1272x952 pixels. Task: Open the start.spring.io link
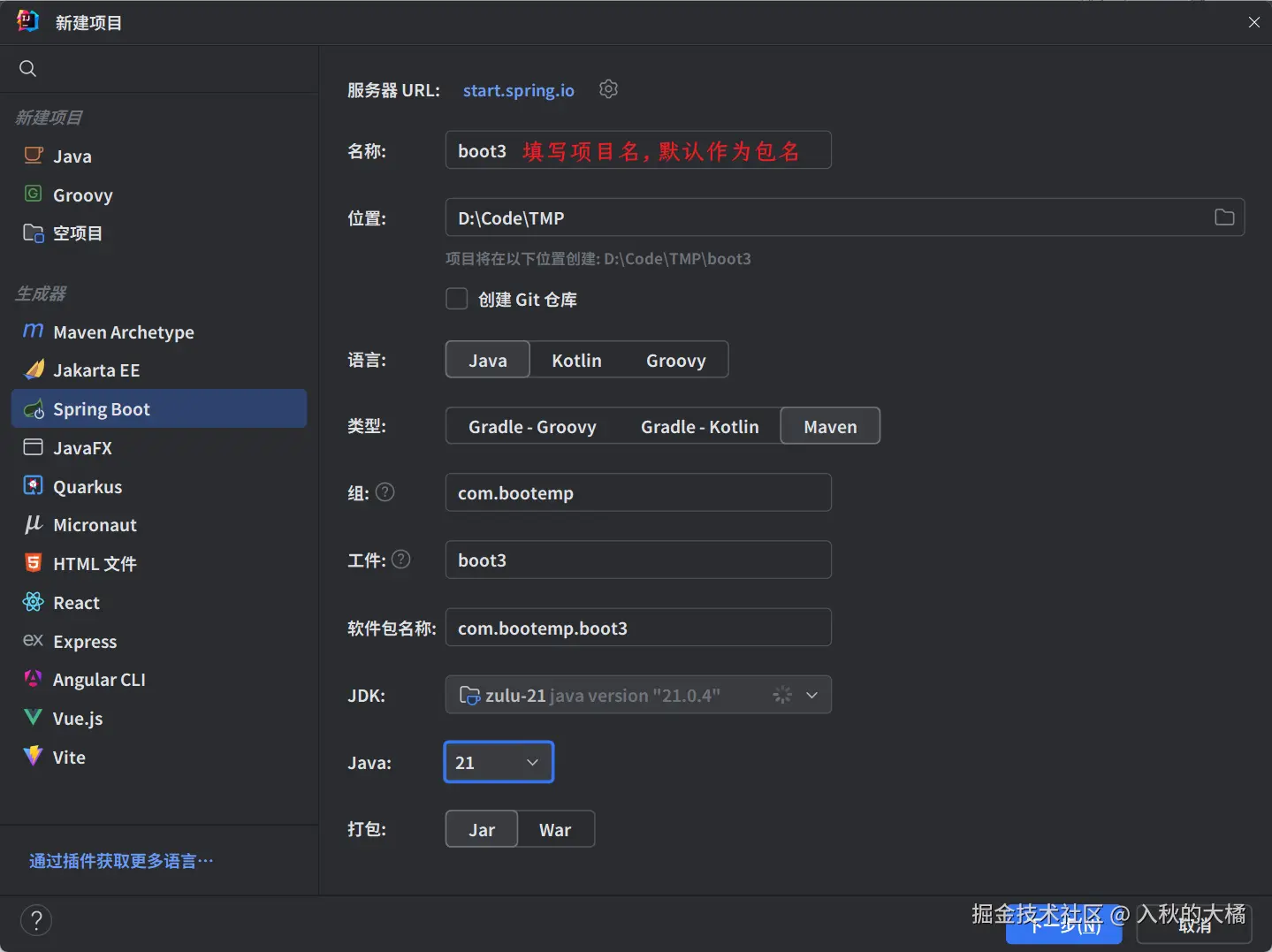[x=518, y=89]
